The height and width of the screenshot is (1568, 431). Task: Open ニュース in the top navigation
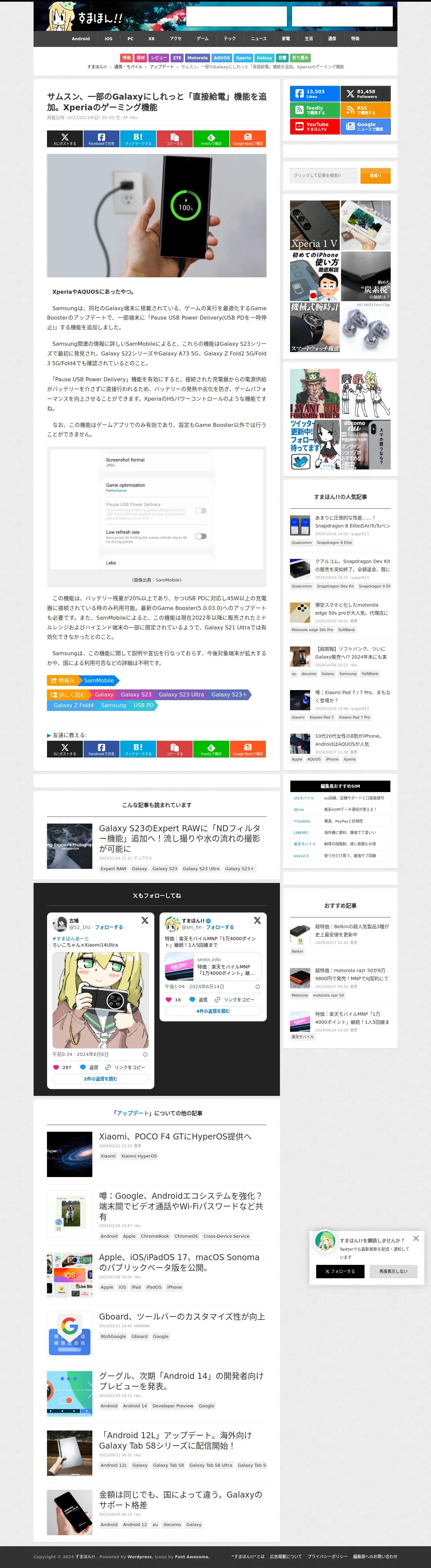coord(258,39)
